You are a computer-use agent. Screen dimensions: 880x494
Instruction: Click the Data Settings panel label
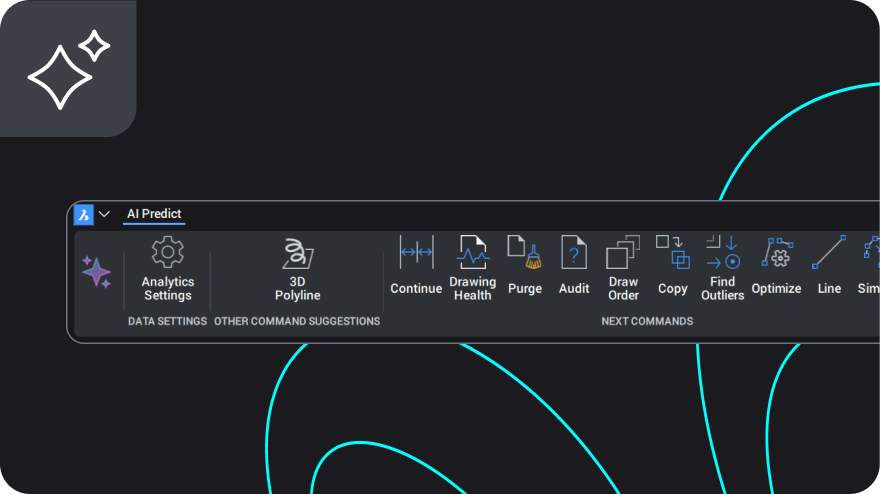(x=167, y=322)
